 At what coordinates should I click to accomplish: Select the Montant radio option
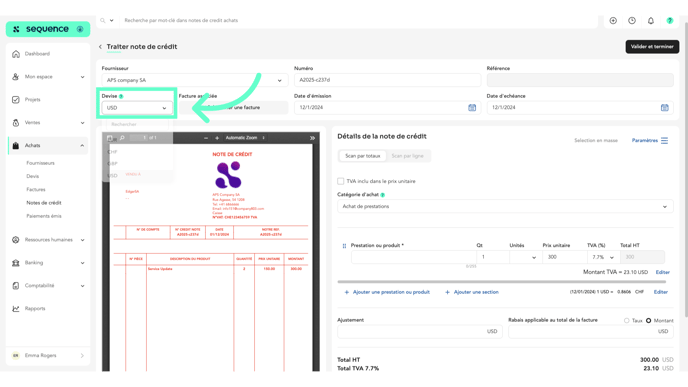(x=649, y=321)
